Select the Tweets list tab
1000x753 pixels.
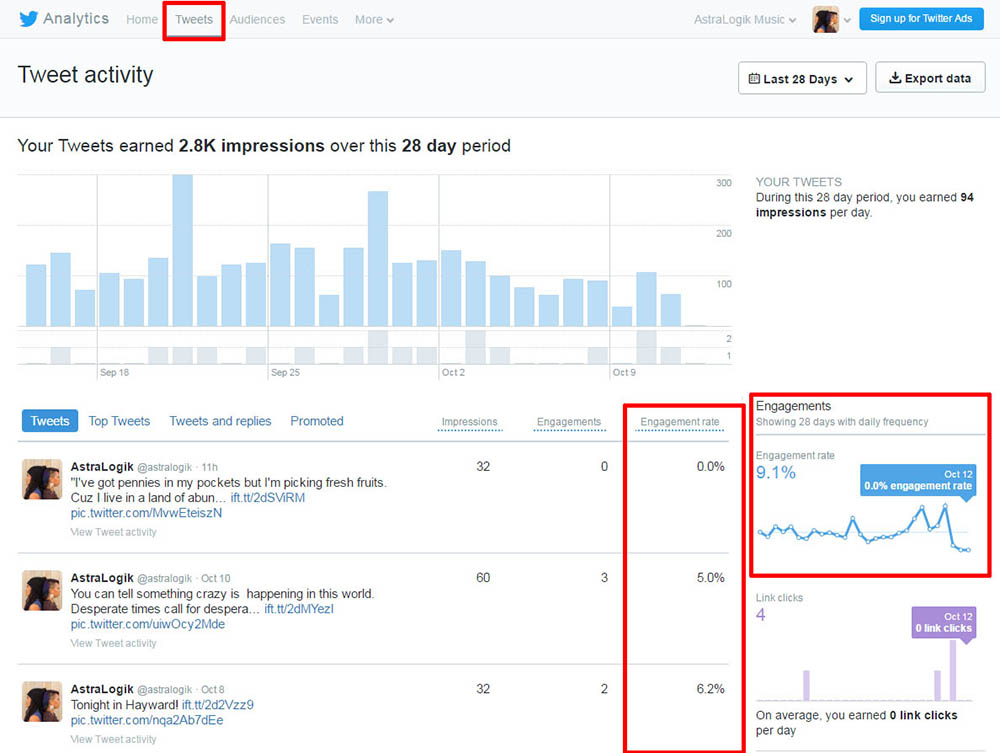[50, 421]
